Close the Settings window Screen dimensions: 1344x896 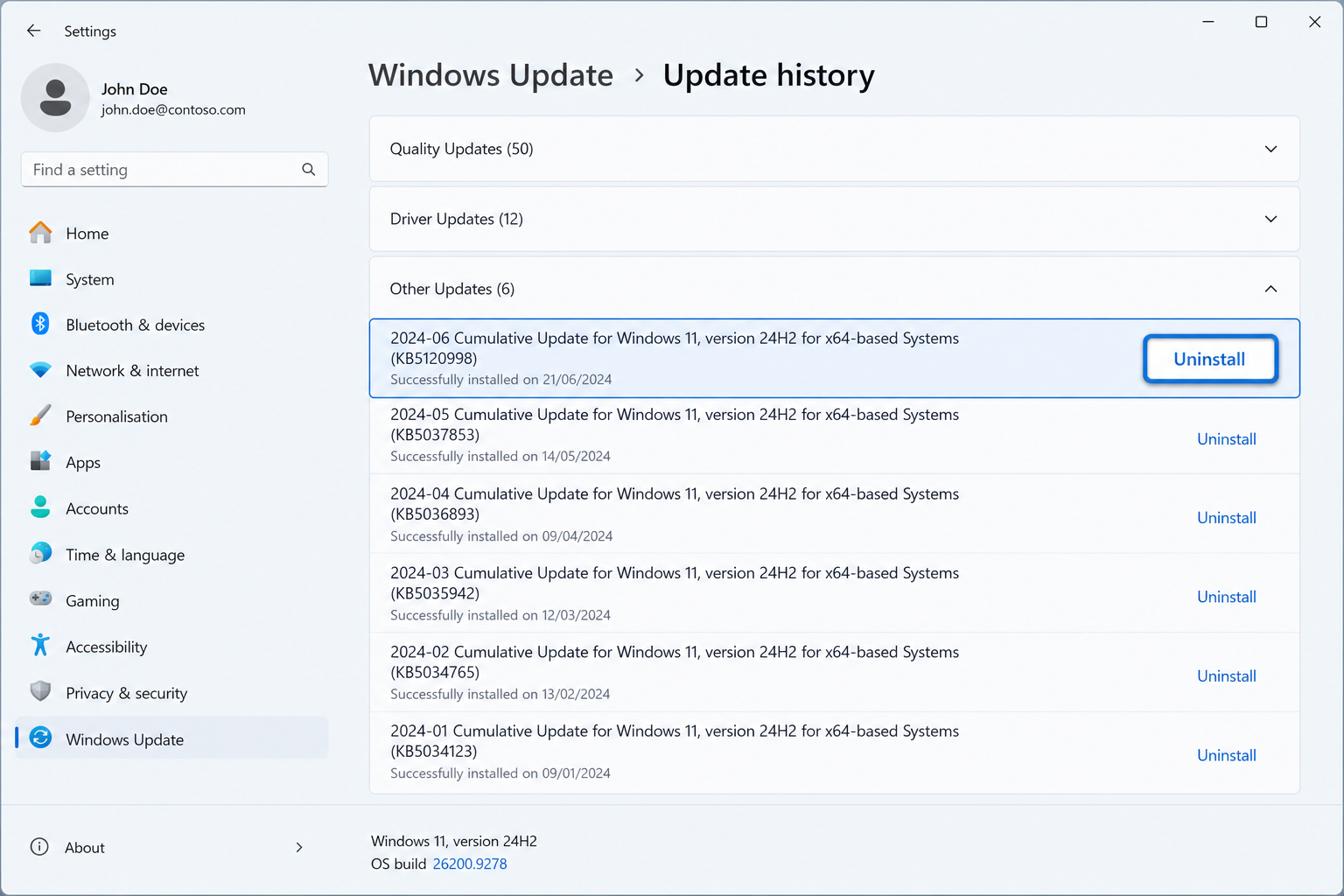point(1314,22)
